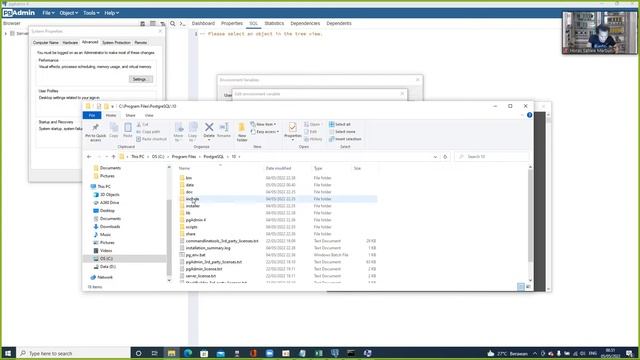Select Computer Name tab in System Properties
640x360 pixels.
(46, 42)
